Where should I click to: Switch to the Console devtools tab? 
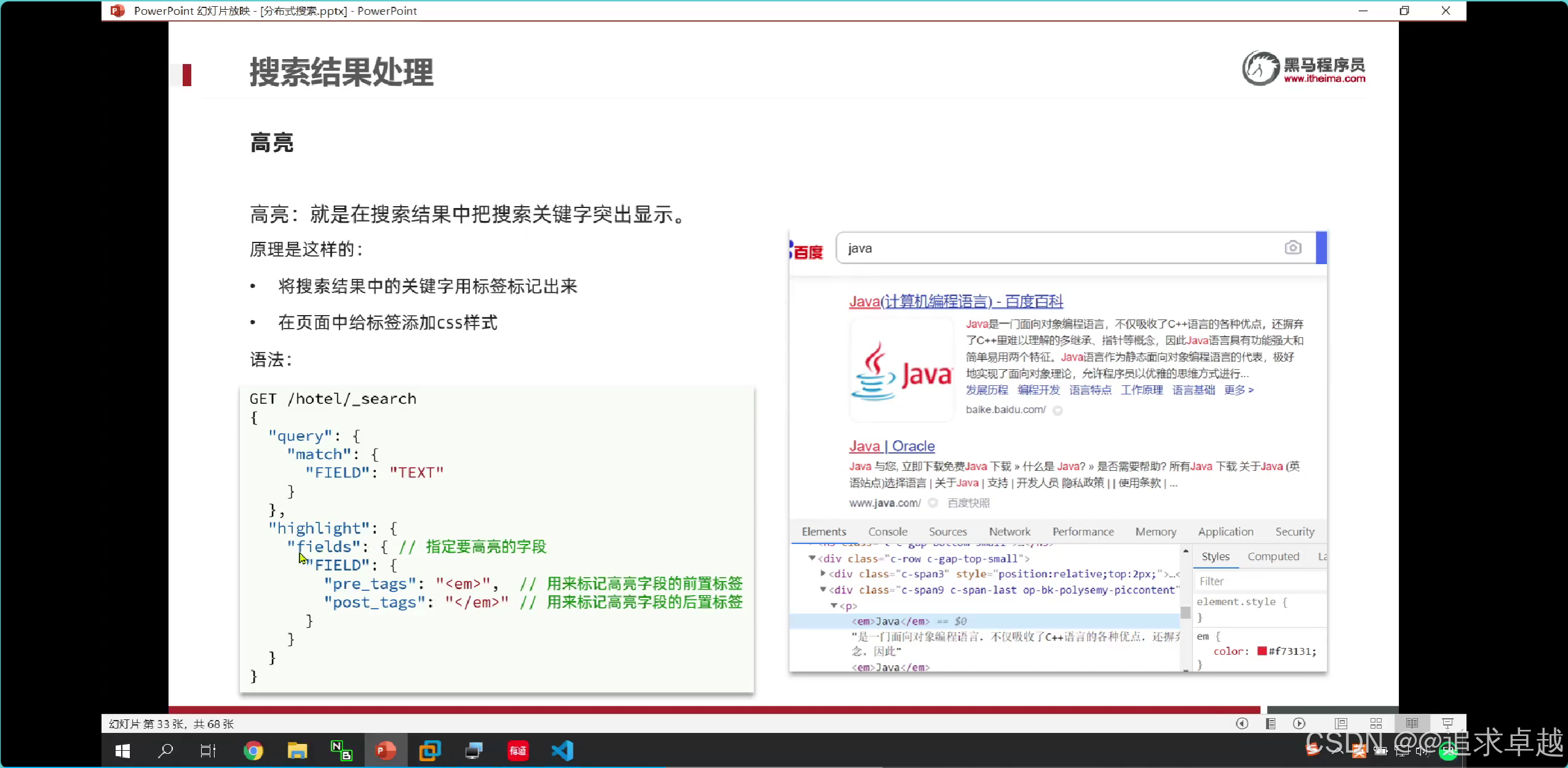point(887,532)
